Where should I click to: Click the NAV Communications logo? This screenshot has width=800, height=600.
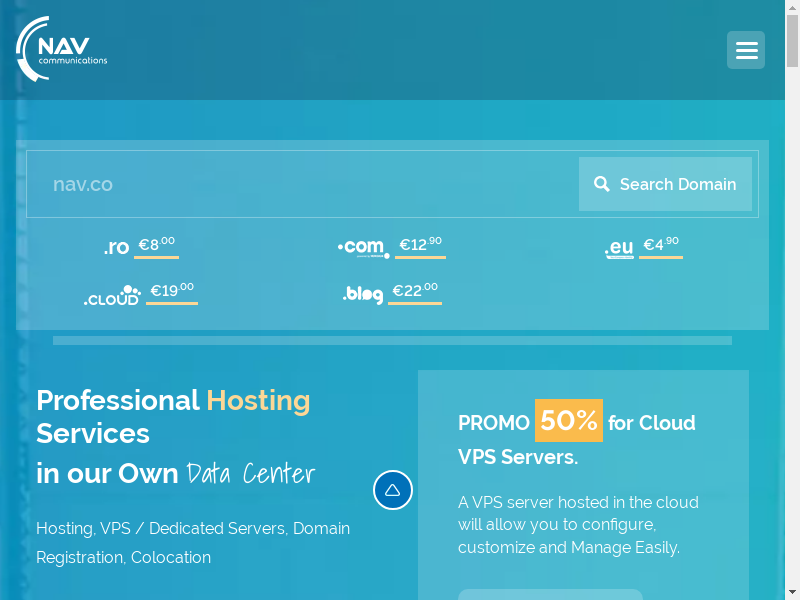click(x=62, y=49)
